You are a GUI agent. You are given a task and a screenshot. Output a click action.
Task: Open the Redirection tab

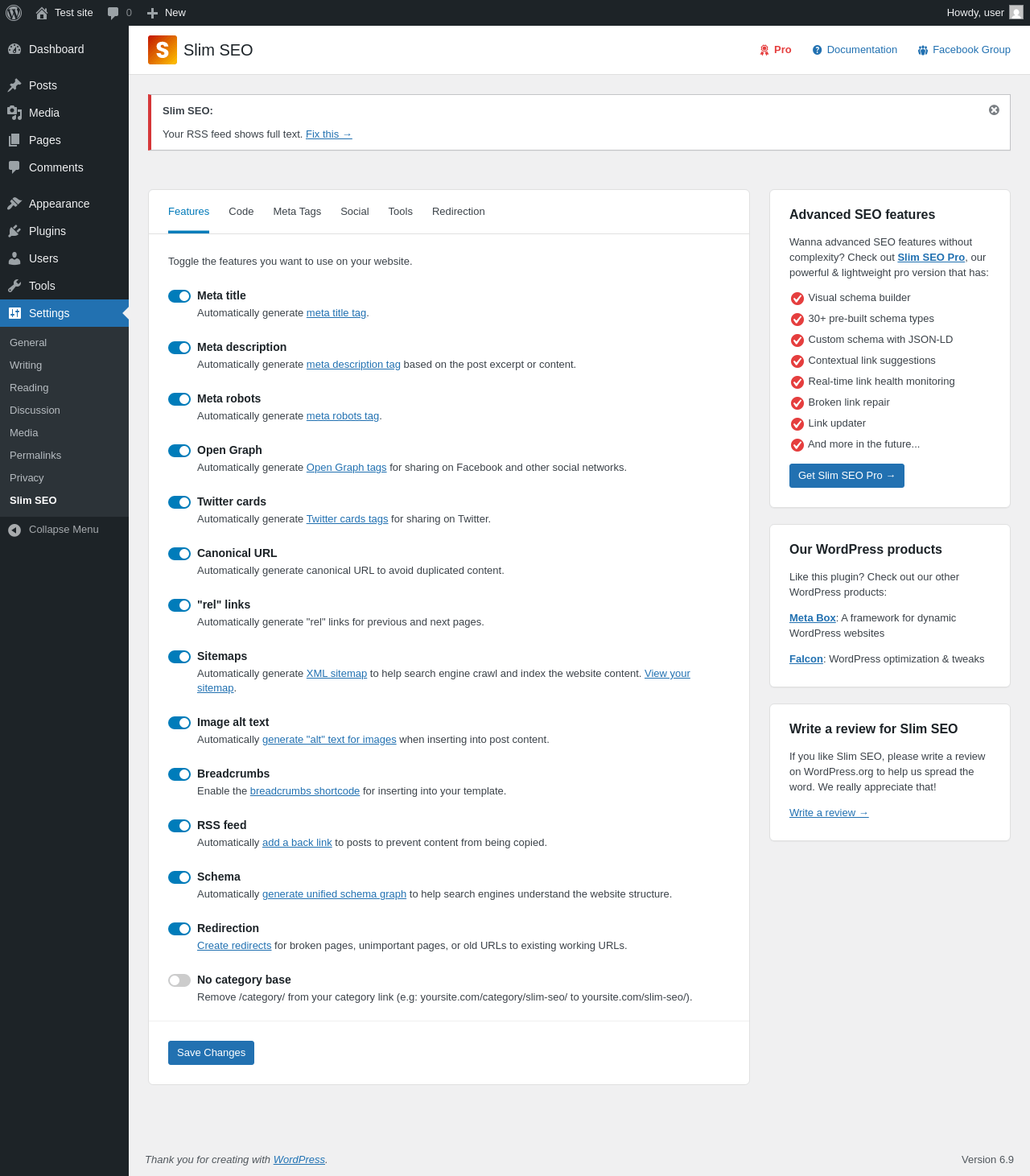(459, 212)
